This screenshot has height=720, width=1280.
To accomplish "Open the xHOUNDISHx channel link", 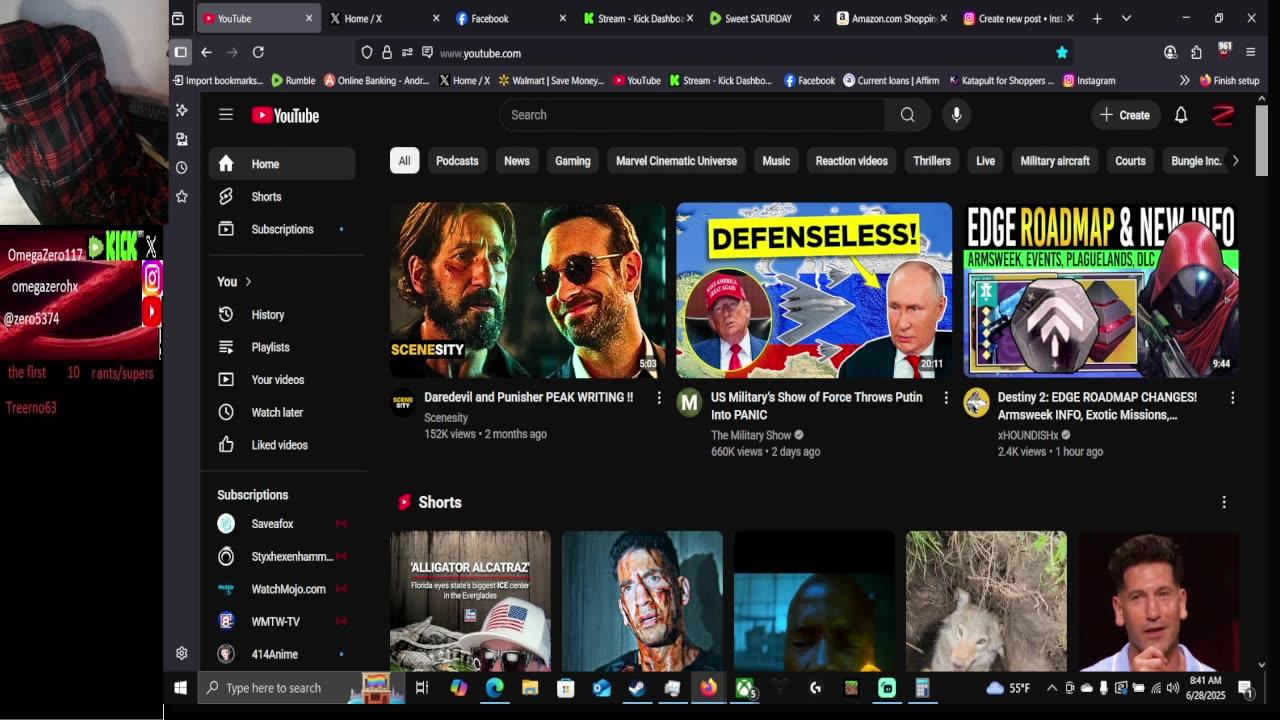I will [1028, 435].
